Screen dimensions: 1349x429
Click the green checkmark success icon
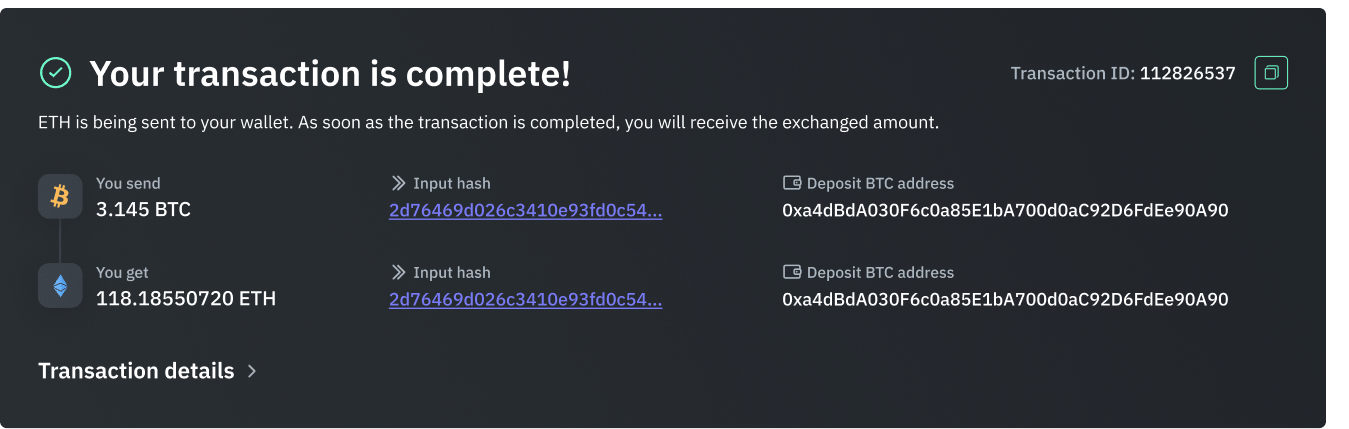[55, 73]
